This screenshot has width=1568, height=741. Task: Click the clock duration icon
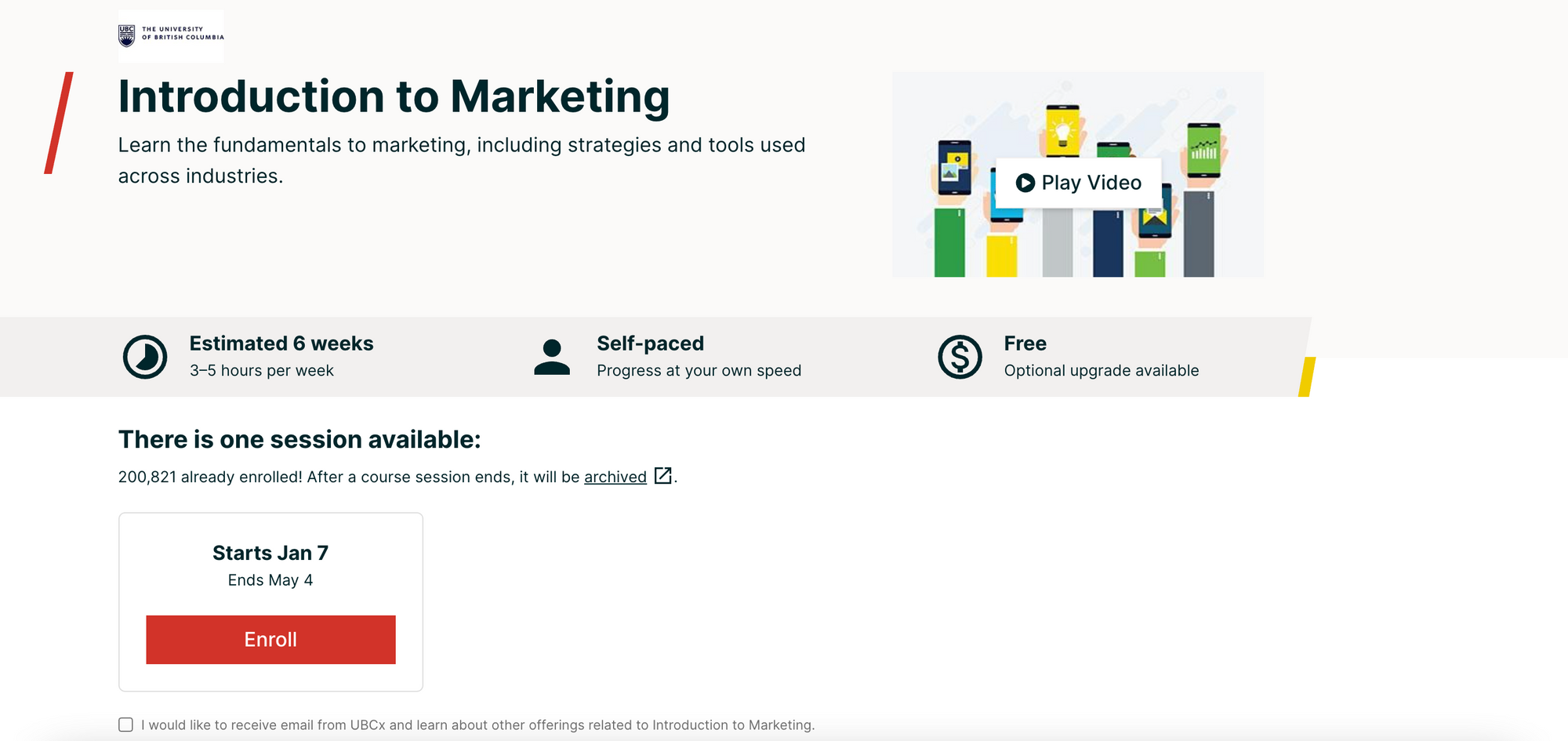click(x=145, y=357)
